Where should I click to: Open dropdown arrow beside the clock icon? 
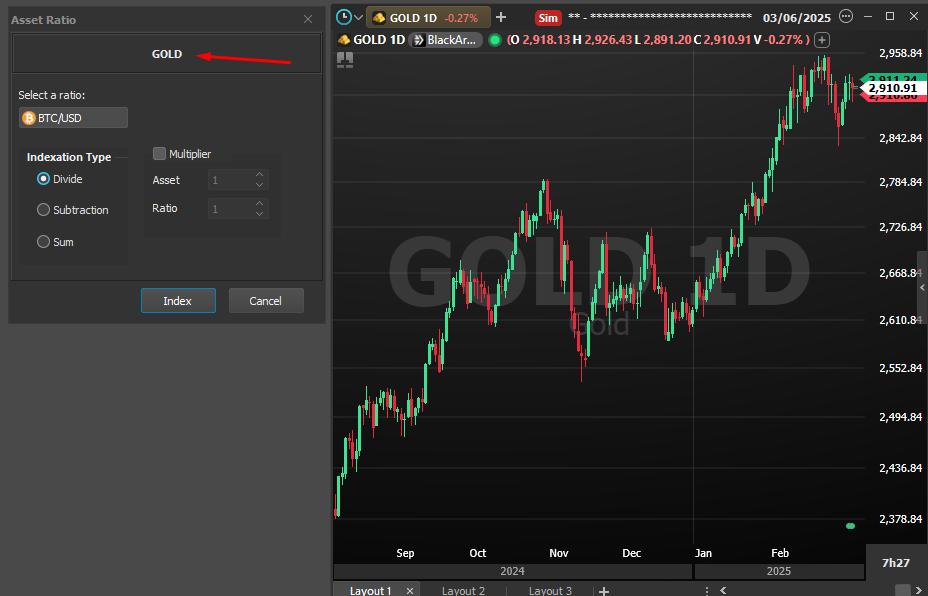pos(359,18)
